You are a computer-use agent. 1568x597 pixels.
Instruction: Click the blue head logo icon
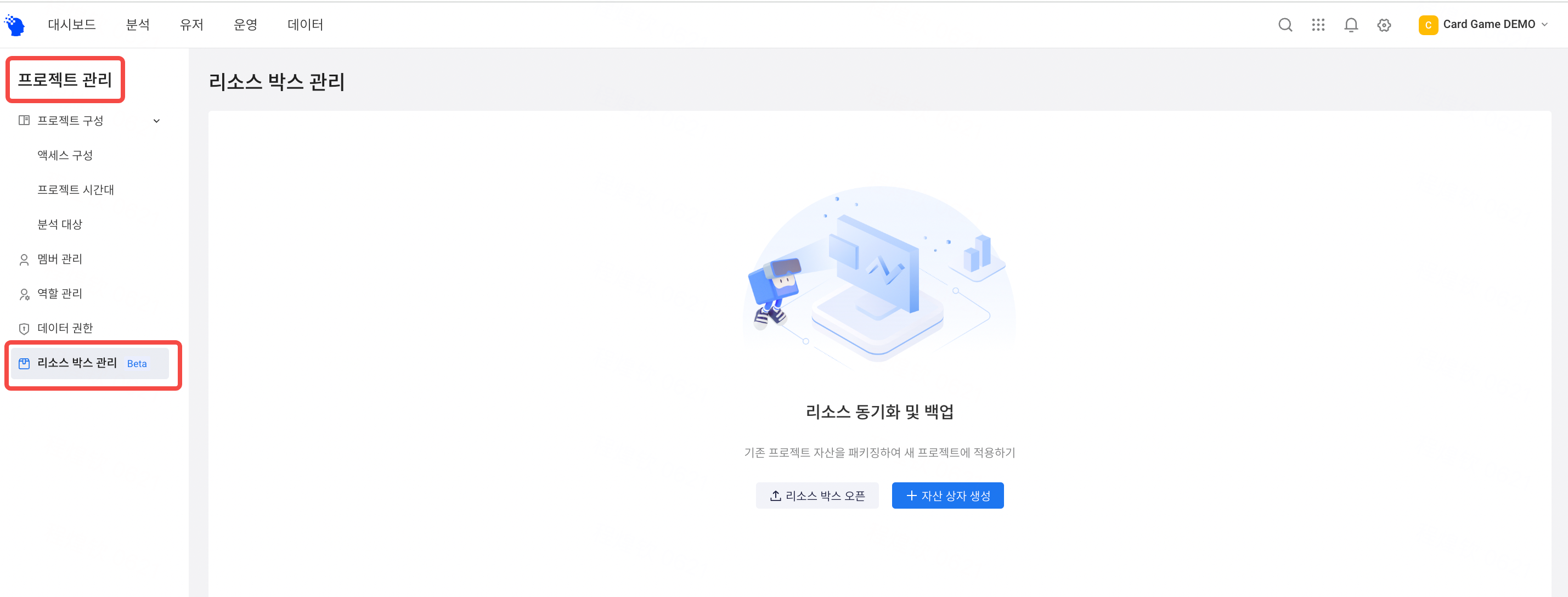15,25
